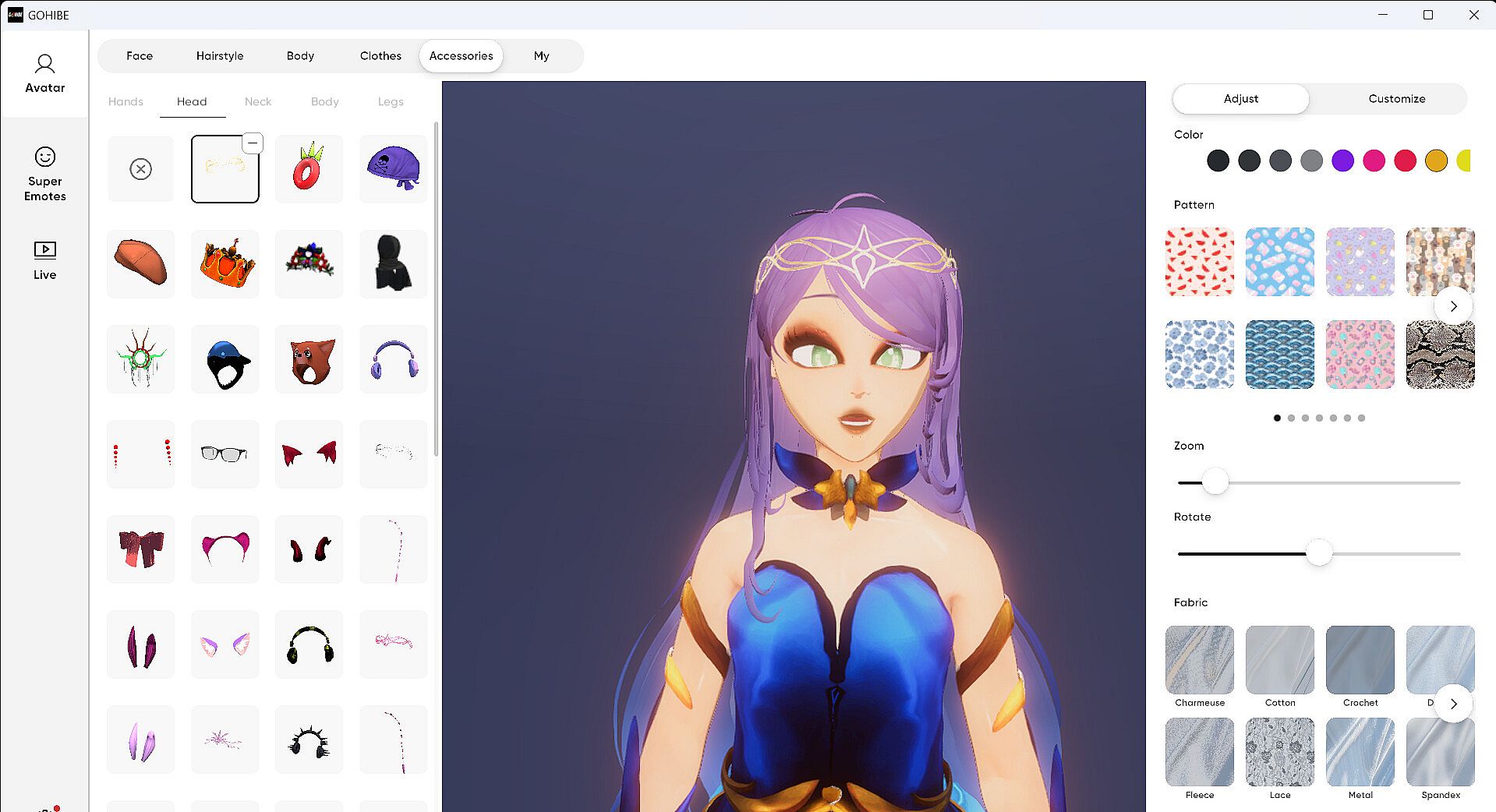Choose the pink cat ear headband
Image resolution: width=1496 pixels, height=812 pixels.
225,549
